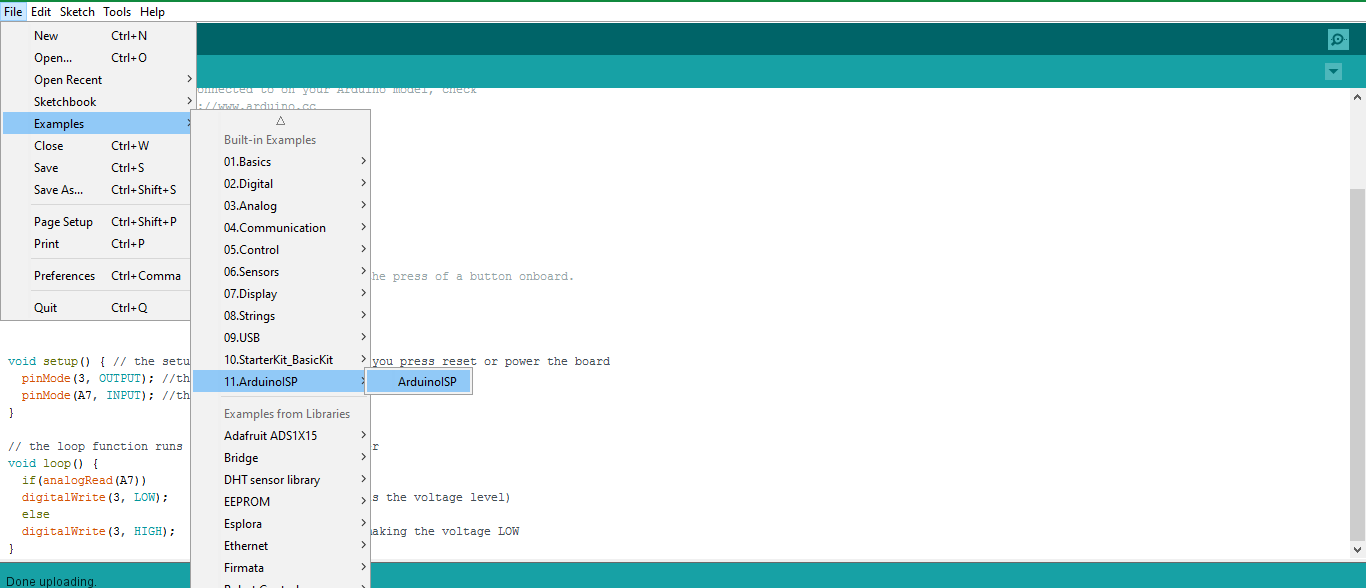Image resolution: width=1366 pixels, height=588 pixels.
Task: Open the ArduinoISP example sketch
Action: point(418,382)
